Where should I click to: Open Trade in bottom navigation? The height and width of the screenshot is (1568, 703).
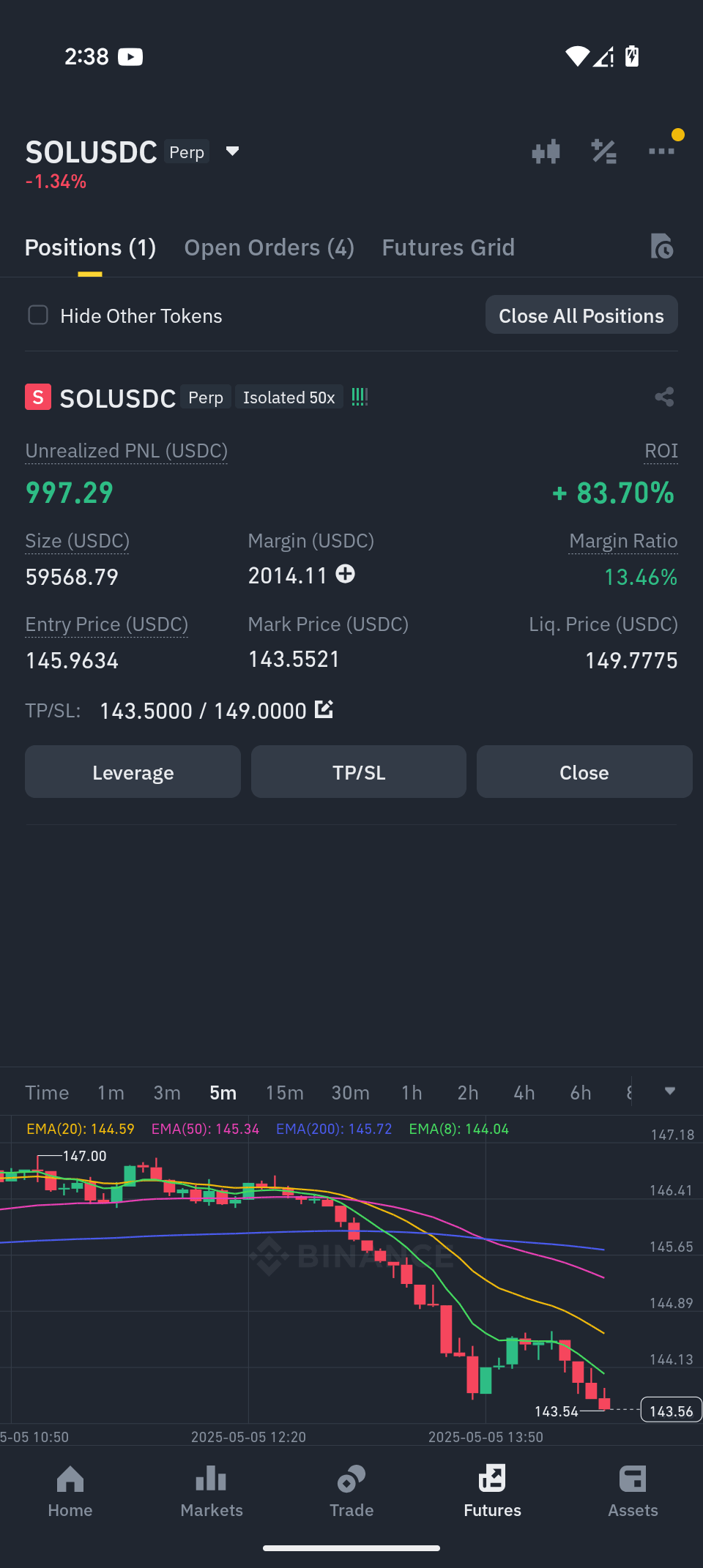tap(351, 1491)
